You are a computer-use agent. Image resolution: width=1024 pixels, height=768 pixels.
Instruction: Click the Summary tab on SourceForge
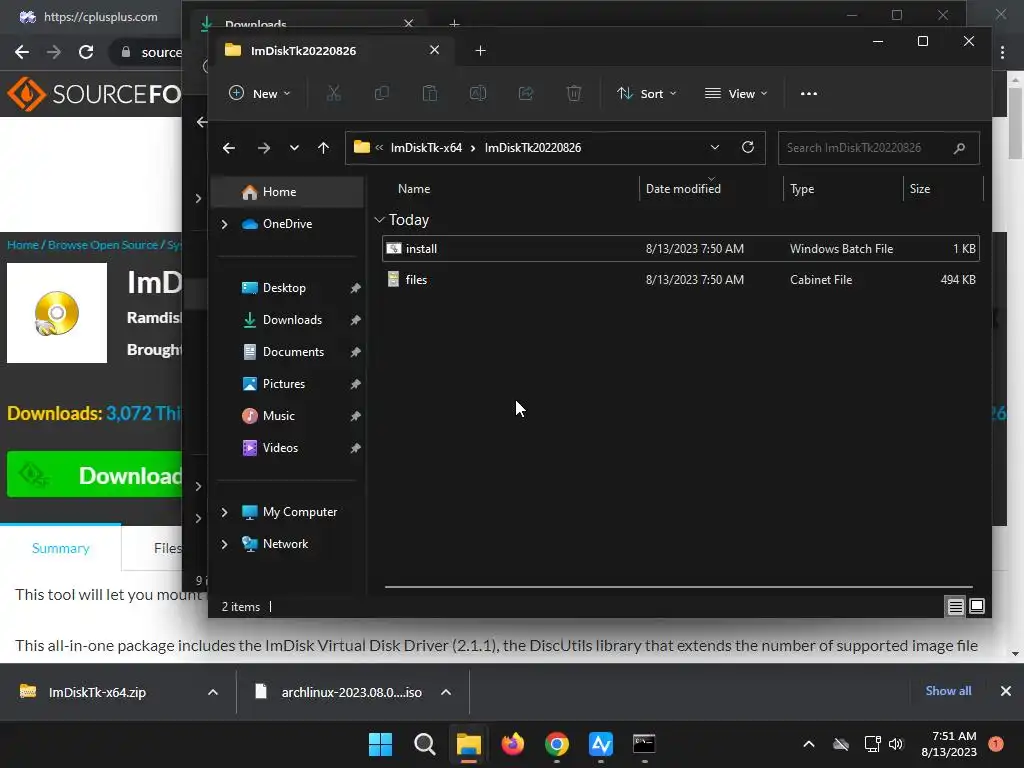(61, 549)
